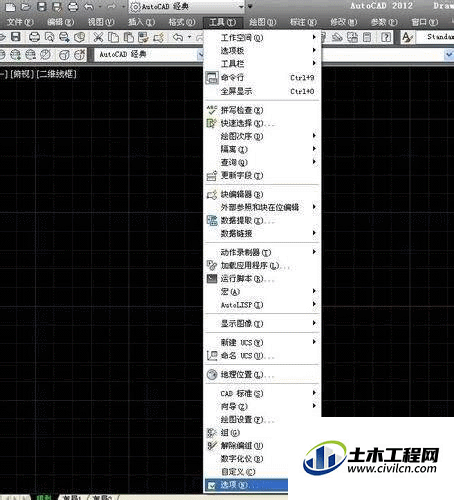
Task: Click the New file icon in quick access toolbar
Action: click(10, 6)
